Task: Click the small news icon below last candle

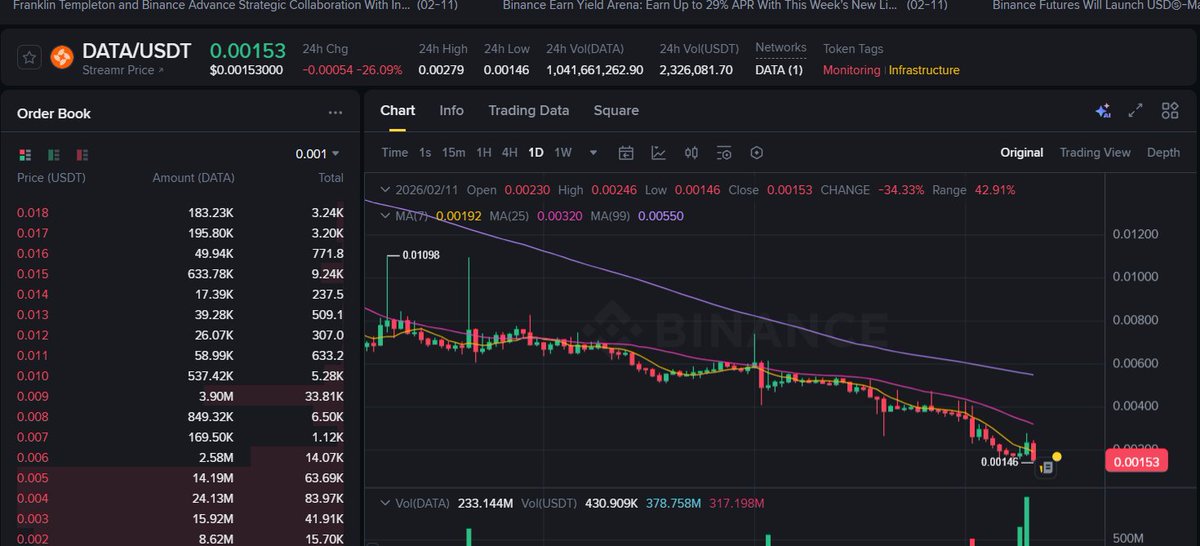Action: (x=1045, y=468)
